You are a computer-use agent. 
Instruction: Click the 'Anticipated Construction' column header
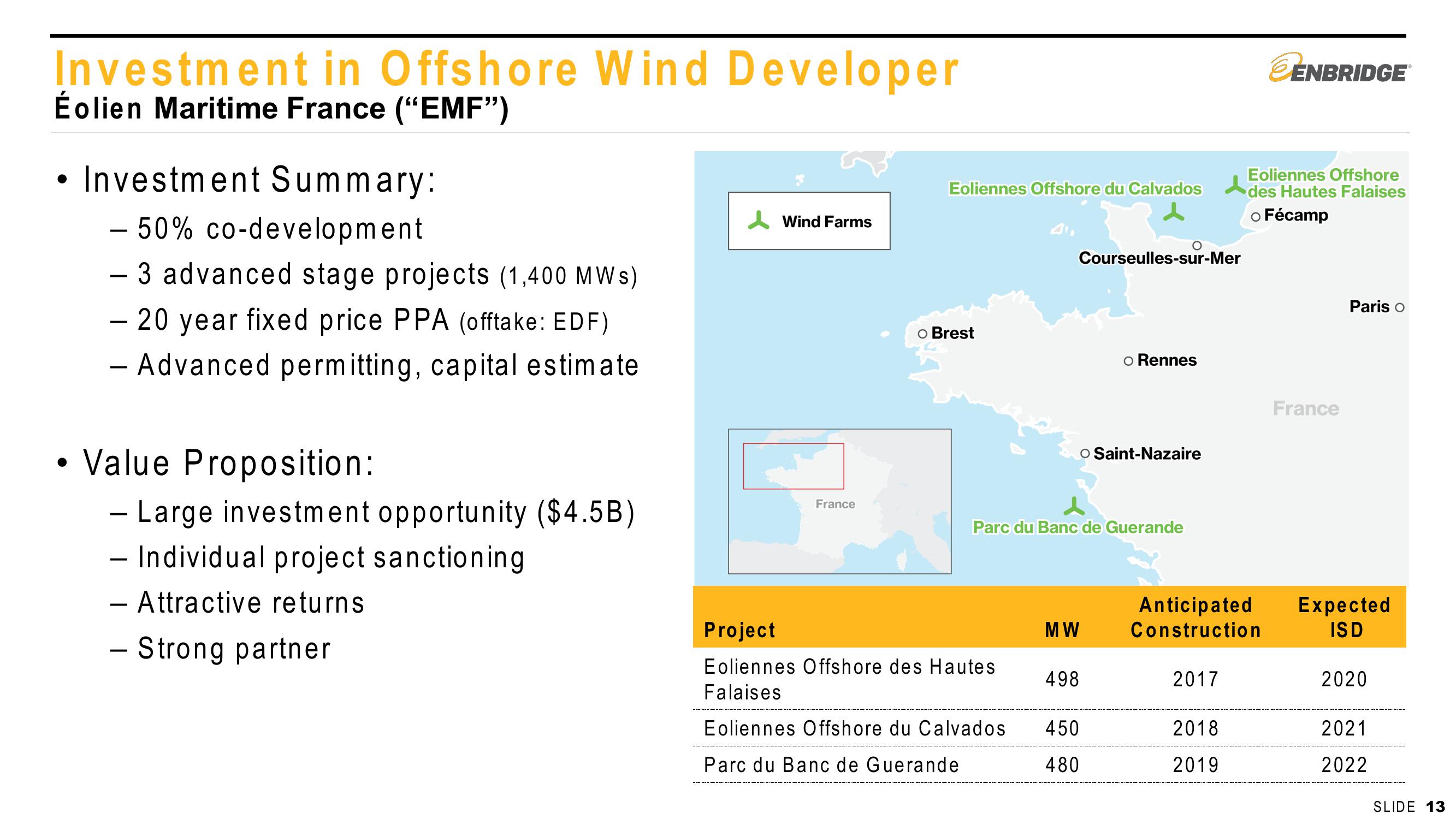1195,617
